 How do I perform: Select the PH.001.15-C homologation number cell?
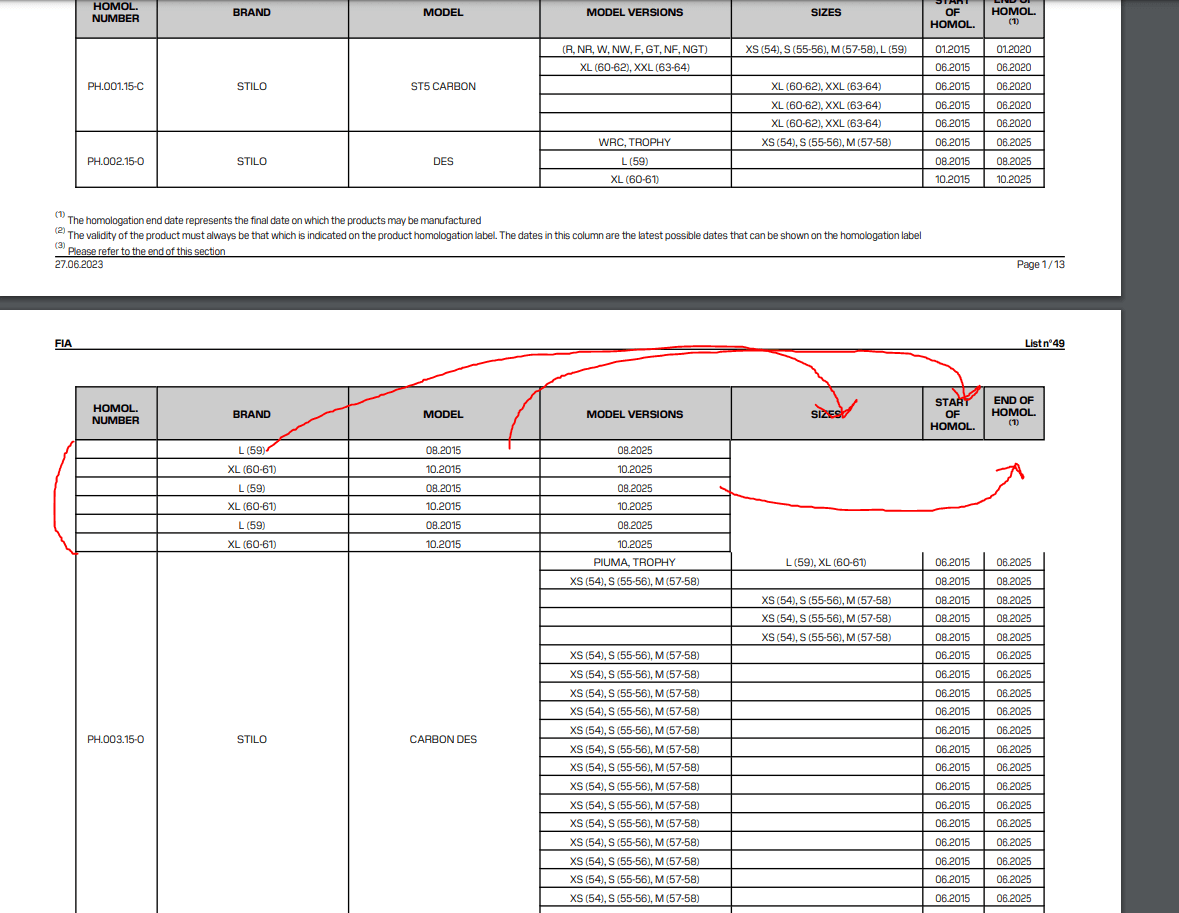click(x=115, y=86)
